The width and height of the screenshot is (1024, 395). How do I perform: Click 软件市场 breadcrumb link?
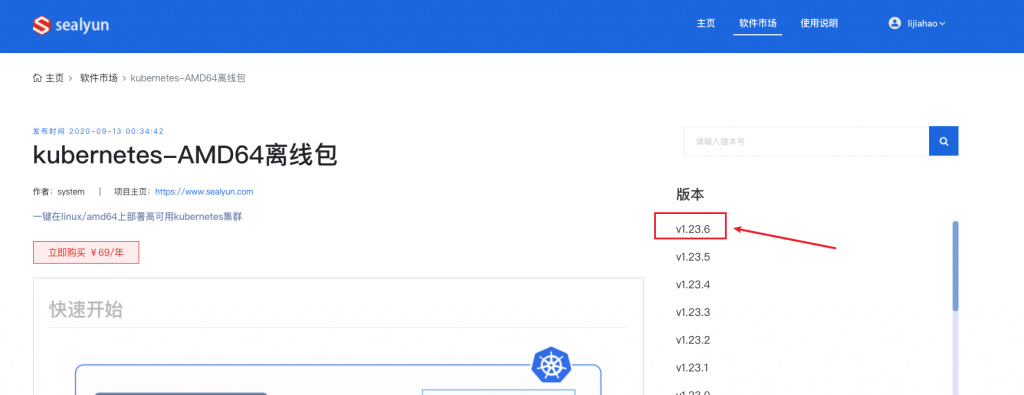click(x=99, y=78)
